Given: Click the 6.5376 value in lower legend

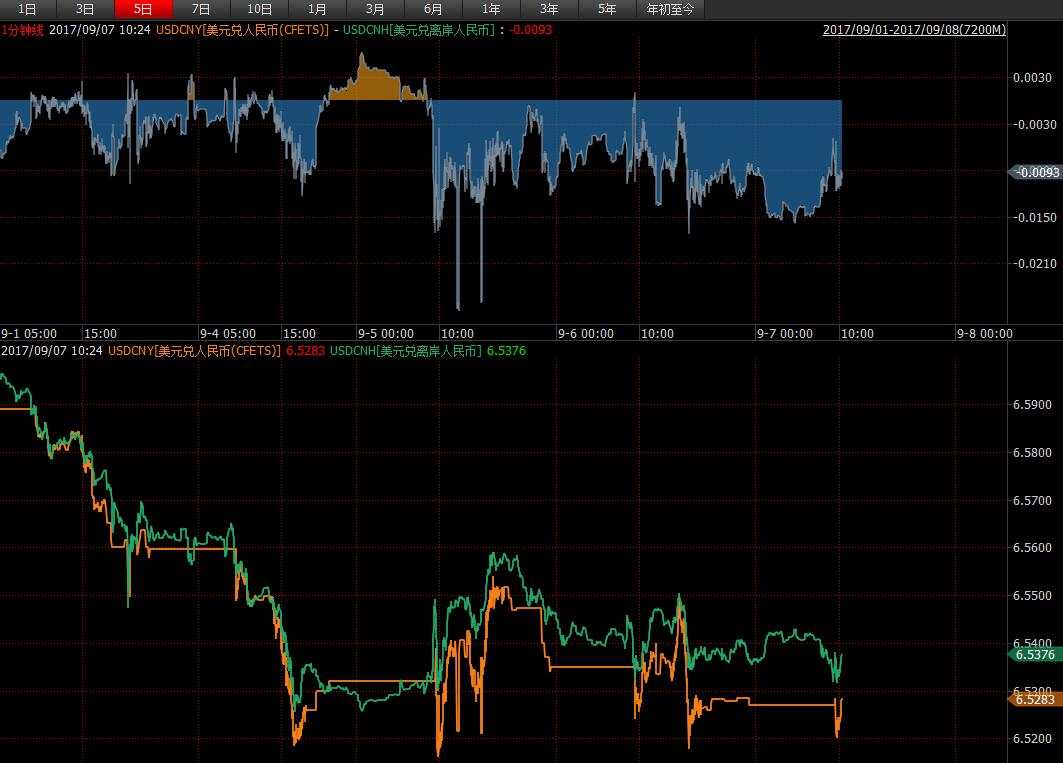Looking at the screenshot, I should (x=506, y=351).
